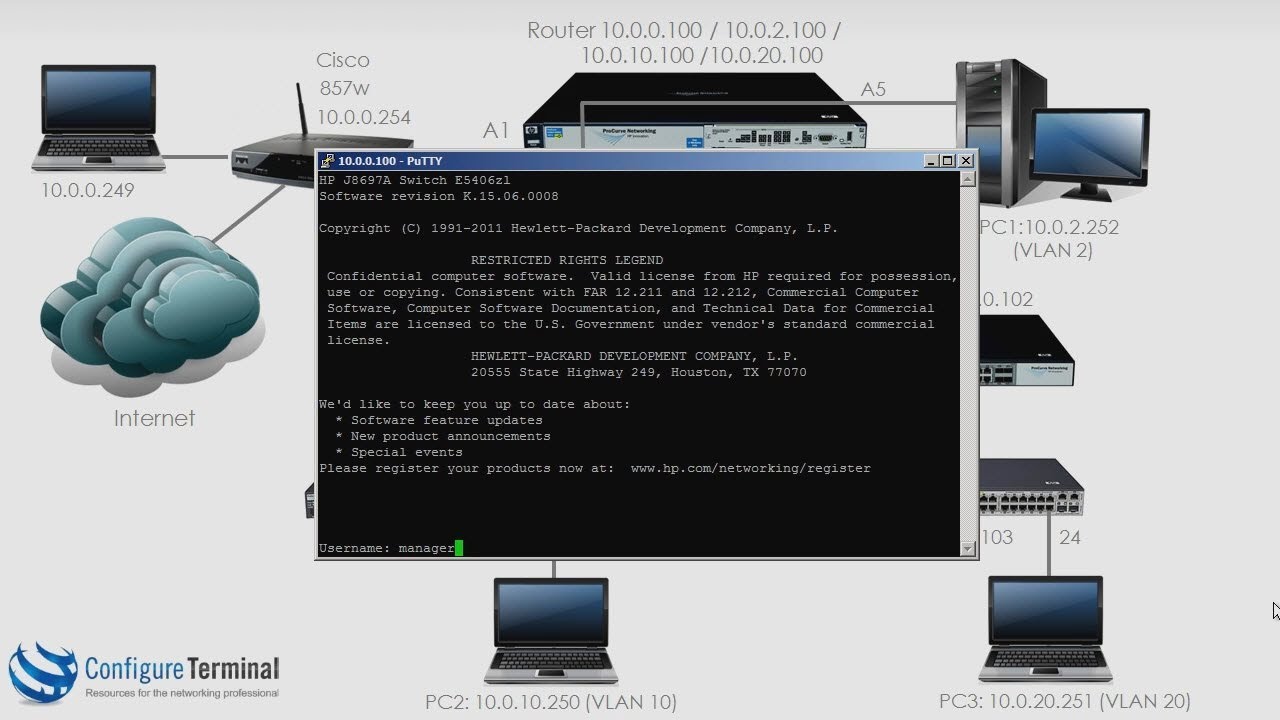Click the Copyright 1991-2011 Hewlett-Packard line
This screenshot has height=720, width=1280.
tap(579, 228)
